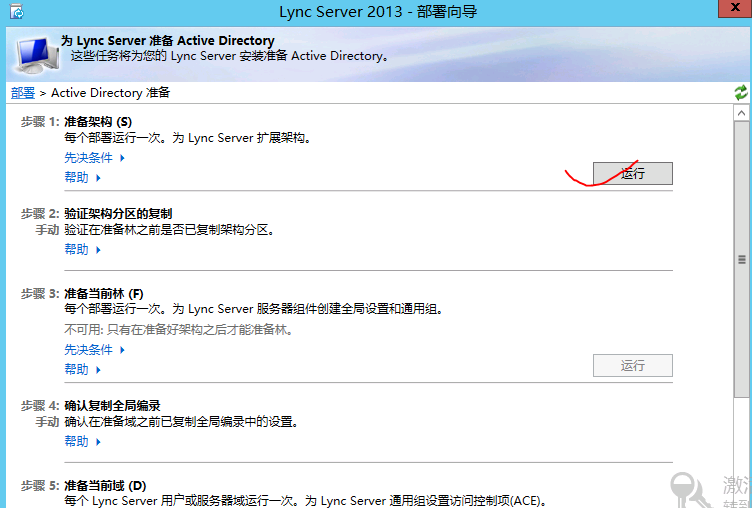Close the deployment wizard window
Image resolution: width=752 pixels, height=508 pixels.
coord(735,8)
